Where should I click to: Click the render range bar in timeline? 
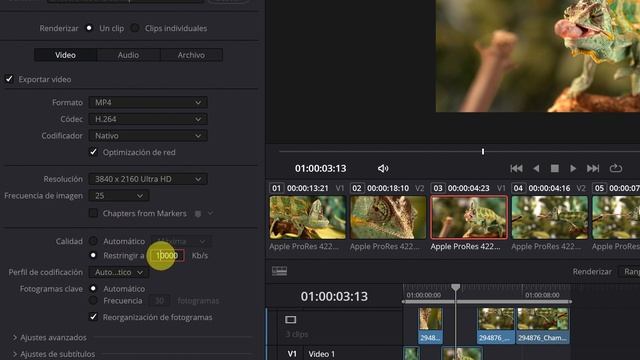point(487,302)
